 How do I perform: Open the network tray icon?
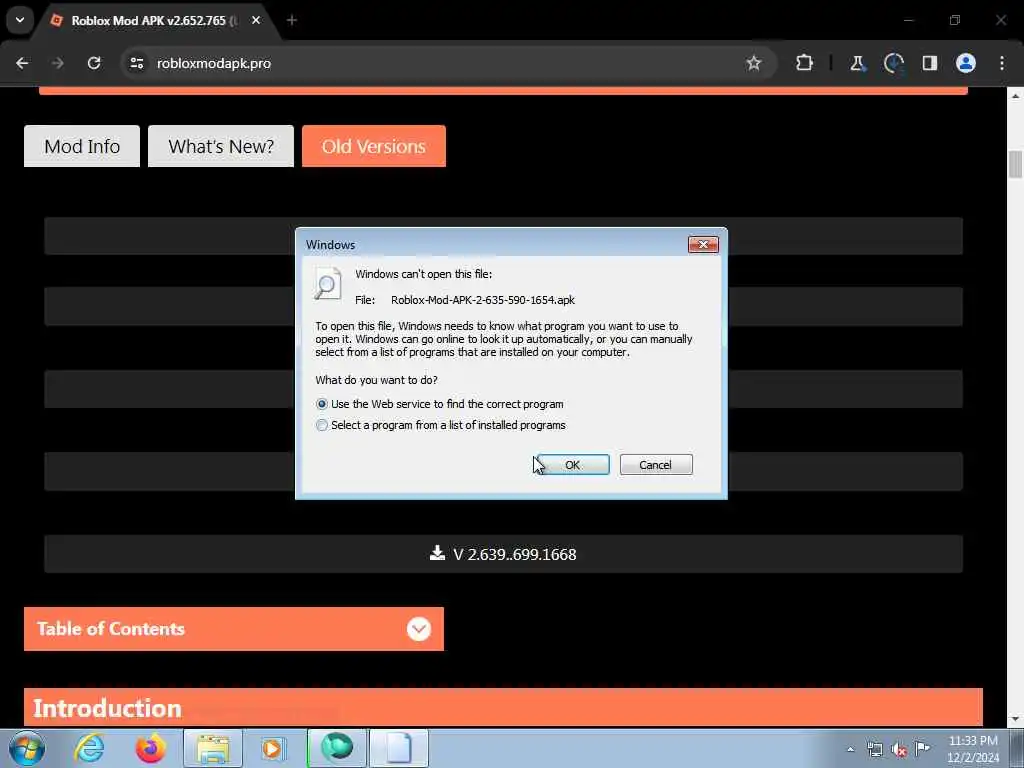875,749
